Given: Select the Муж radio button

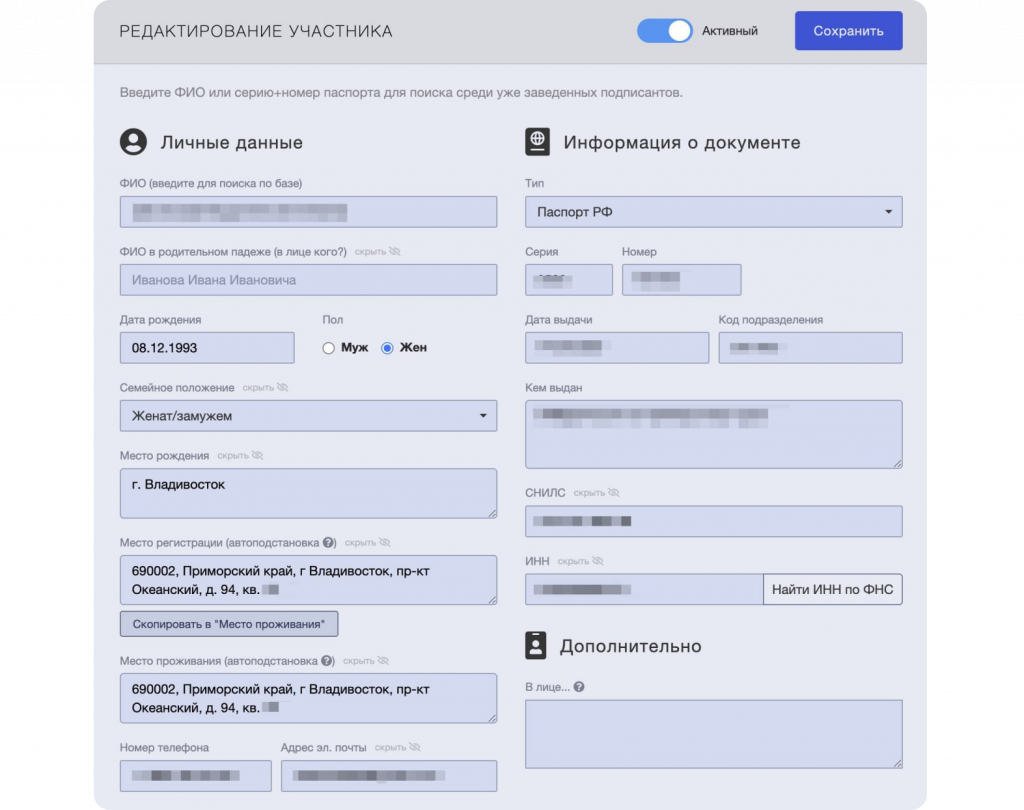Looking at the screenshot, I should [328, 348].
